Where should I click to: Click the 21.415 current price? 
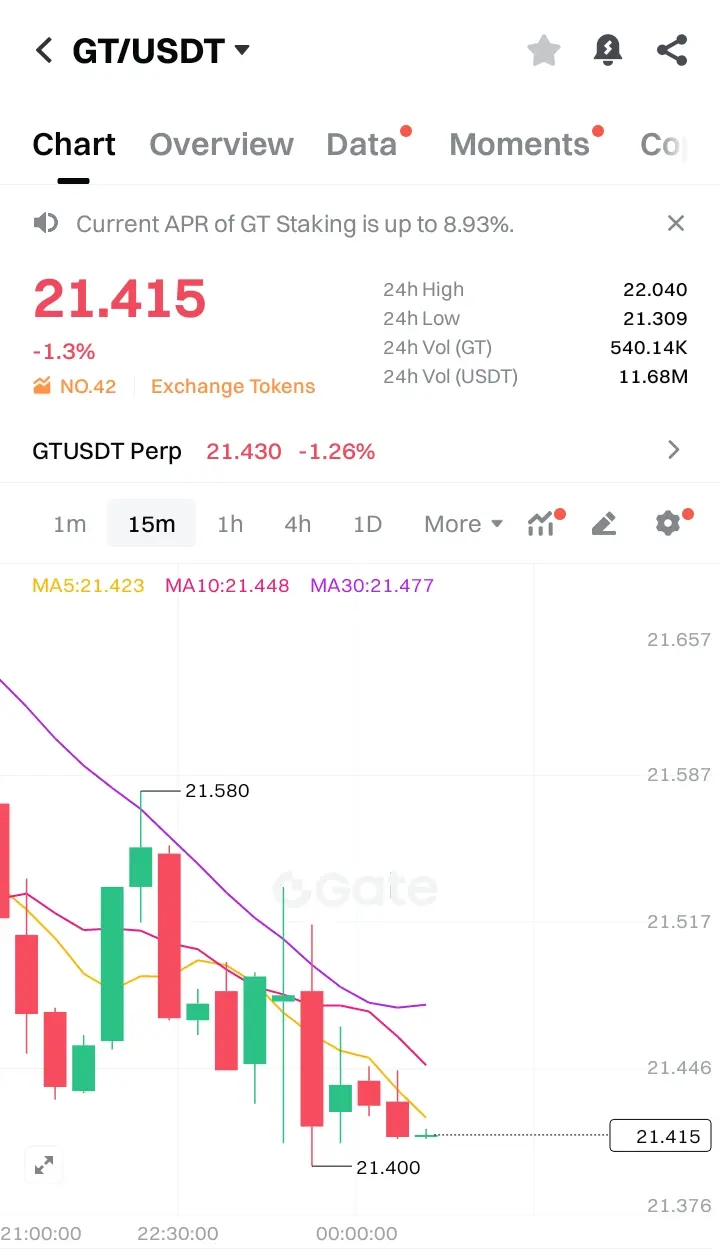pos(120,299)
